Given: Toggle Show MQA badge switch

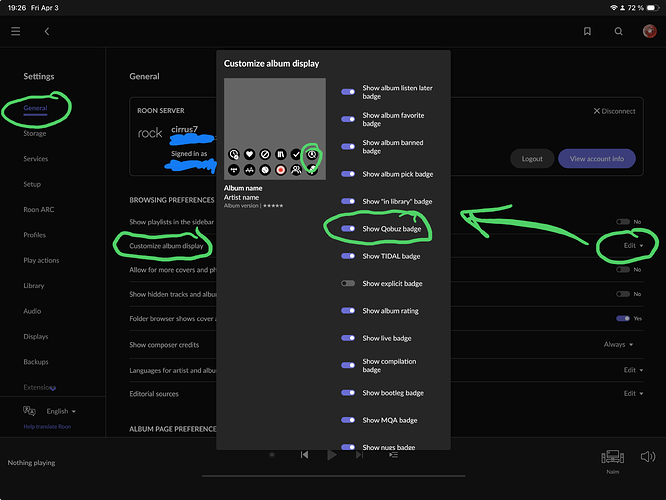Looking at the screenshot, I should coord(348,420).
